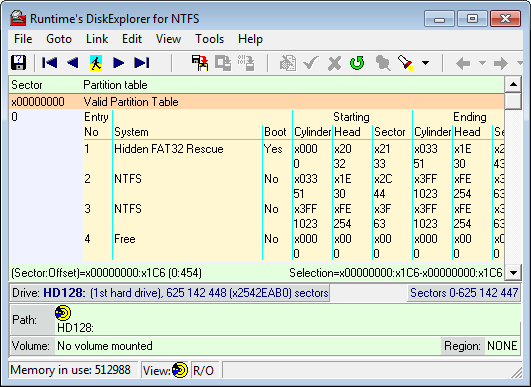Click the flashlight search icon
This screenshot has width=531, height=387.
click(406, 63)
